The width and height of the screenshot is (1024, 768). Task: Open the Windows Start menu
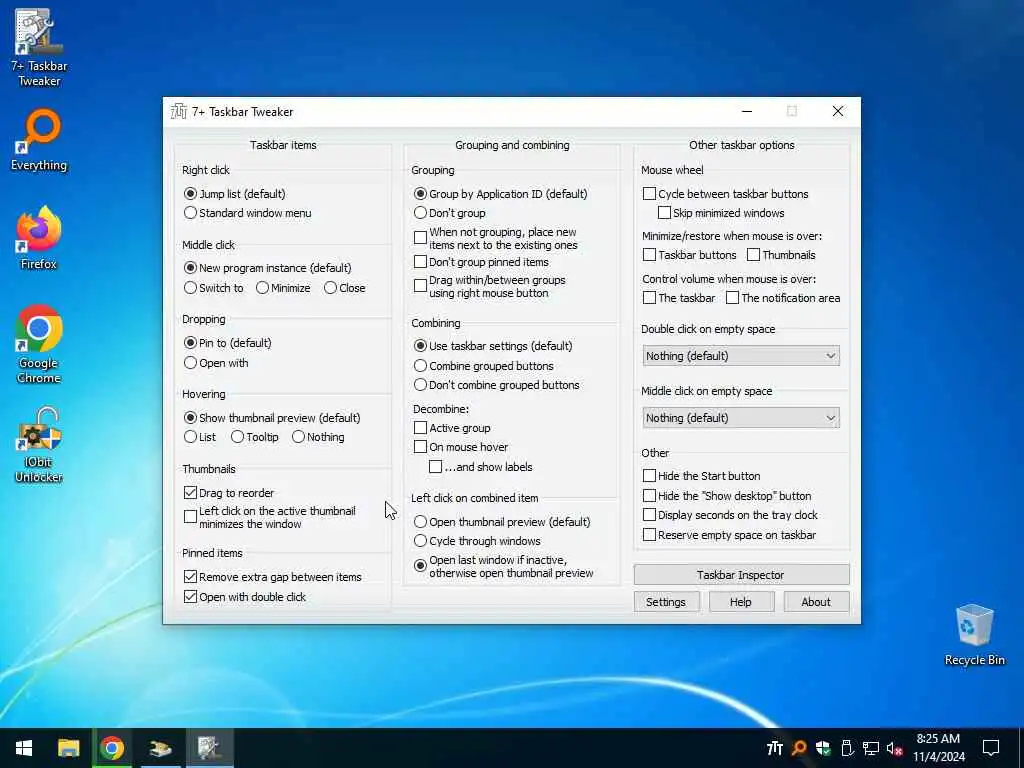click(24, 748)
